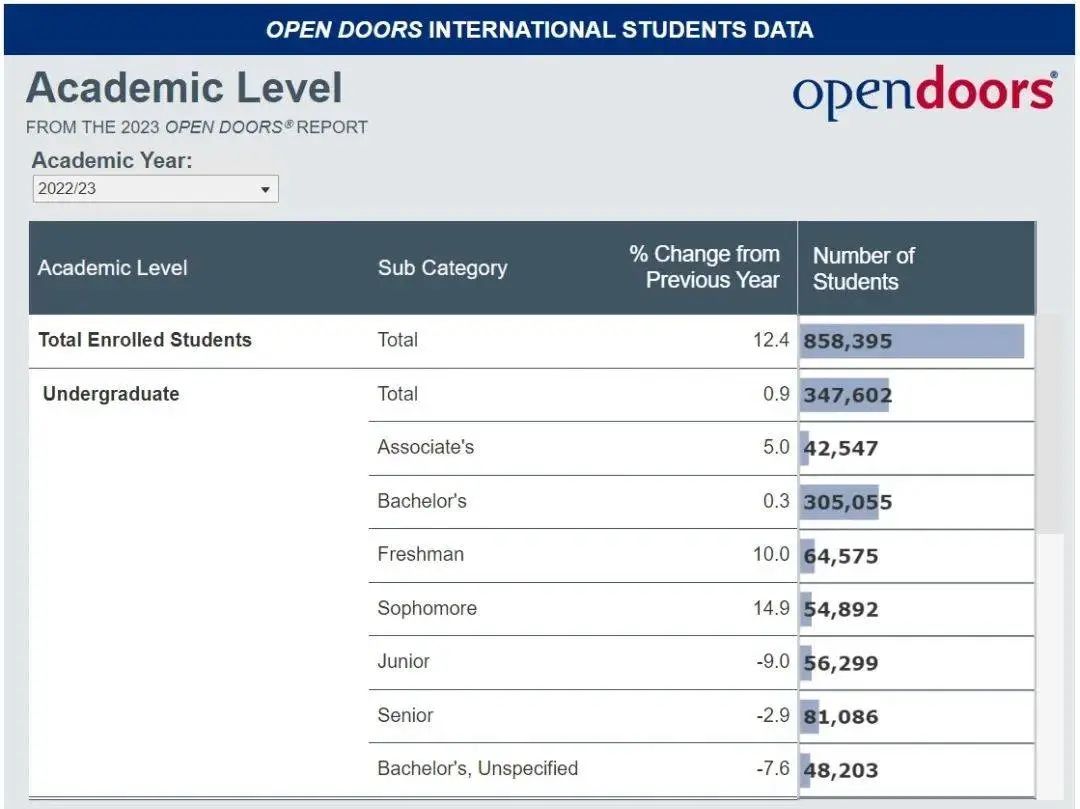Click the opendoors logo
The width and height of the screenshot is (1080, 809).
click(x=925, y=92)
